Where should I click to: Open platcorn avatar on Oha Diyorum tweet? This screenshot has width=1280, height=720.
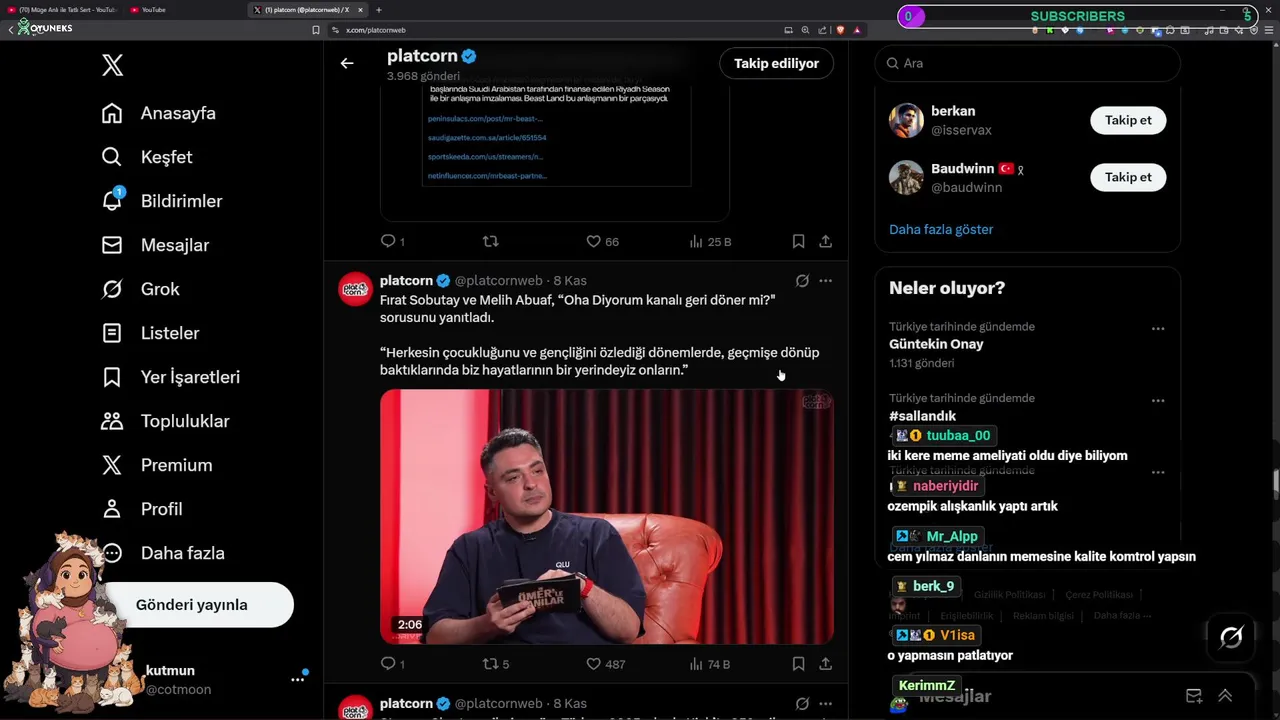355,290
